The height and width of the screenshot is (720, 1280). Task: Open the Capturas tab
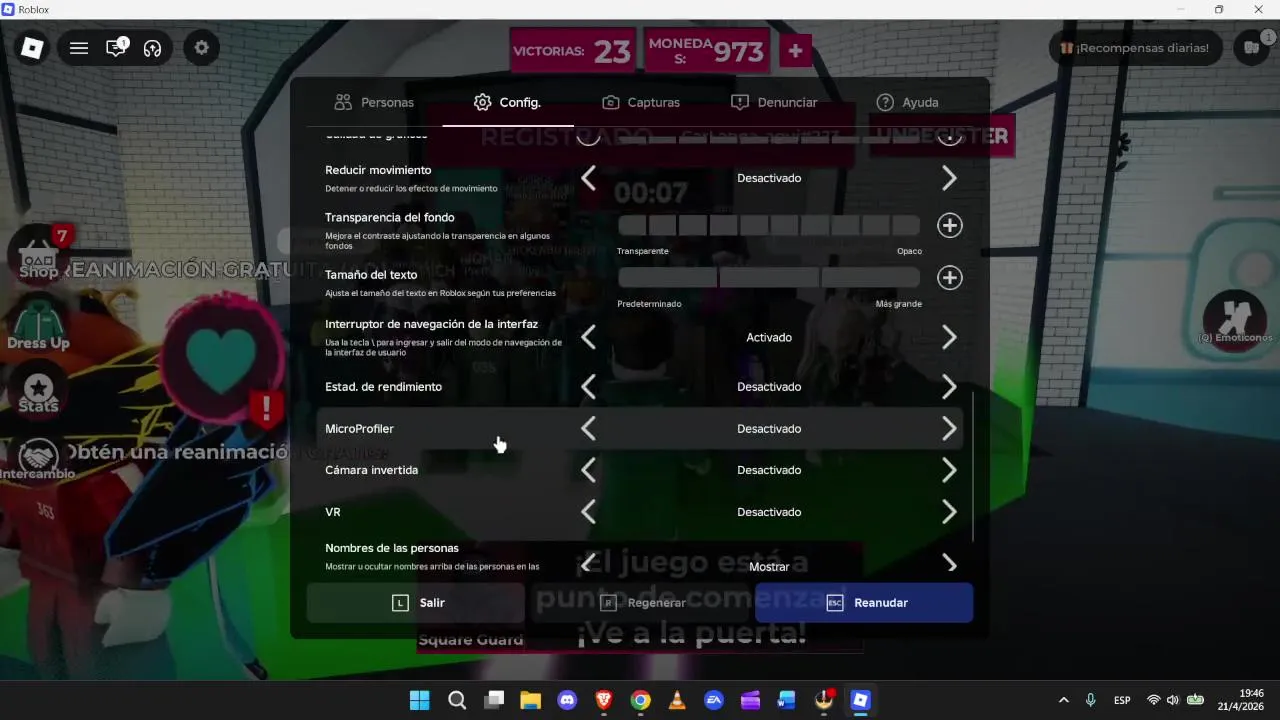coord(641,102)
